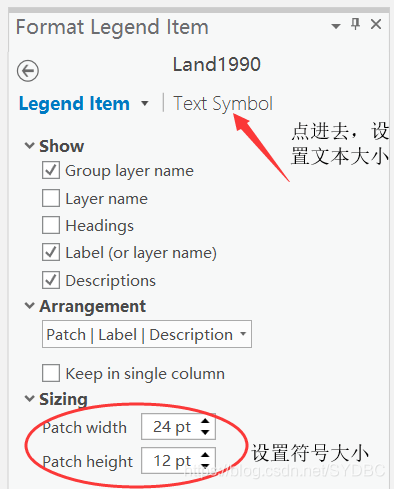Open the Patch | Label | Description dropdown
This screenshot has width=394, height=489.
click(x=147, y=334)
